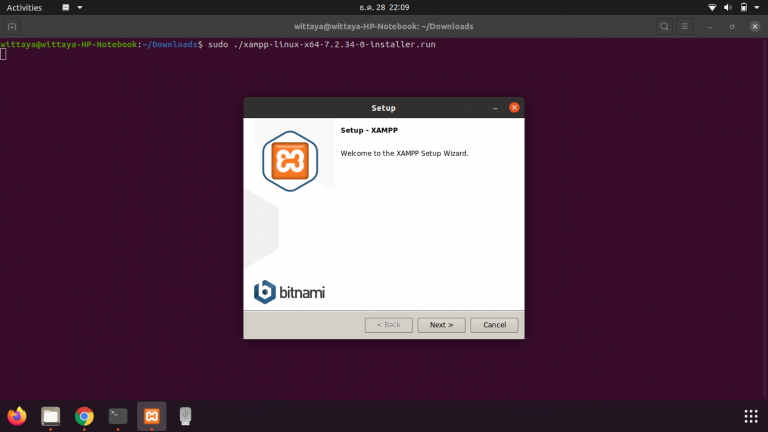Open app menu beside Activities
This screenshot has width=768, height=432.
coord(72,7)
